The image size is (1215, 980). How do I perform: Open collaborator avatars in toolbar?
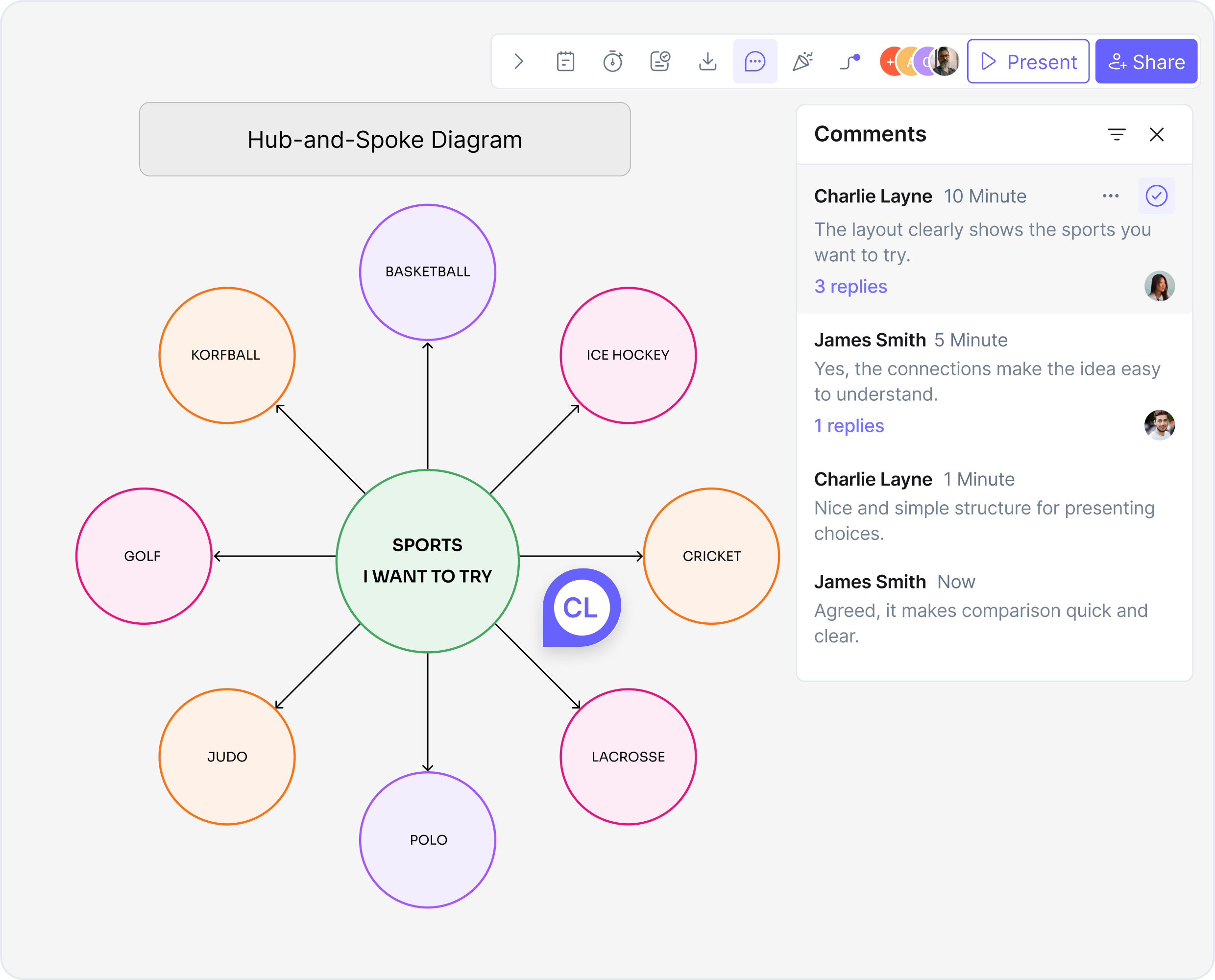tap(919, 62)
